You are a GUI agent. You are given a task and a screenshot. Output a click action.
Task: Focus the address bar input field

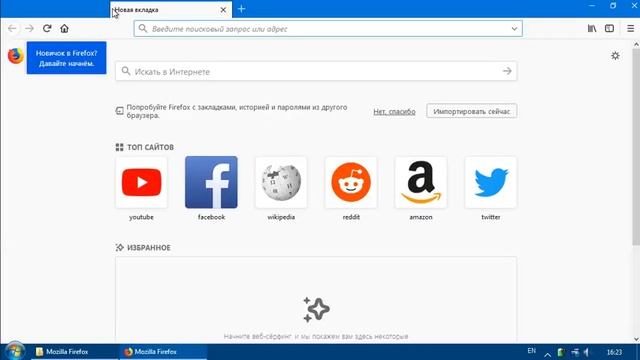click(329, 29)
